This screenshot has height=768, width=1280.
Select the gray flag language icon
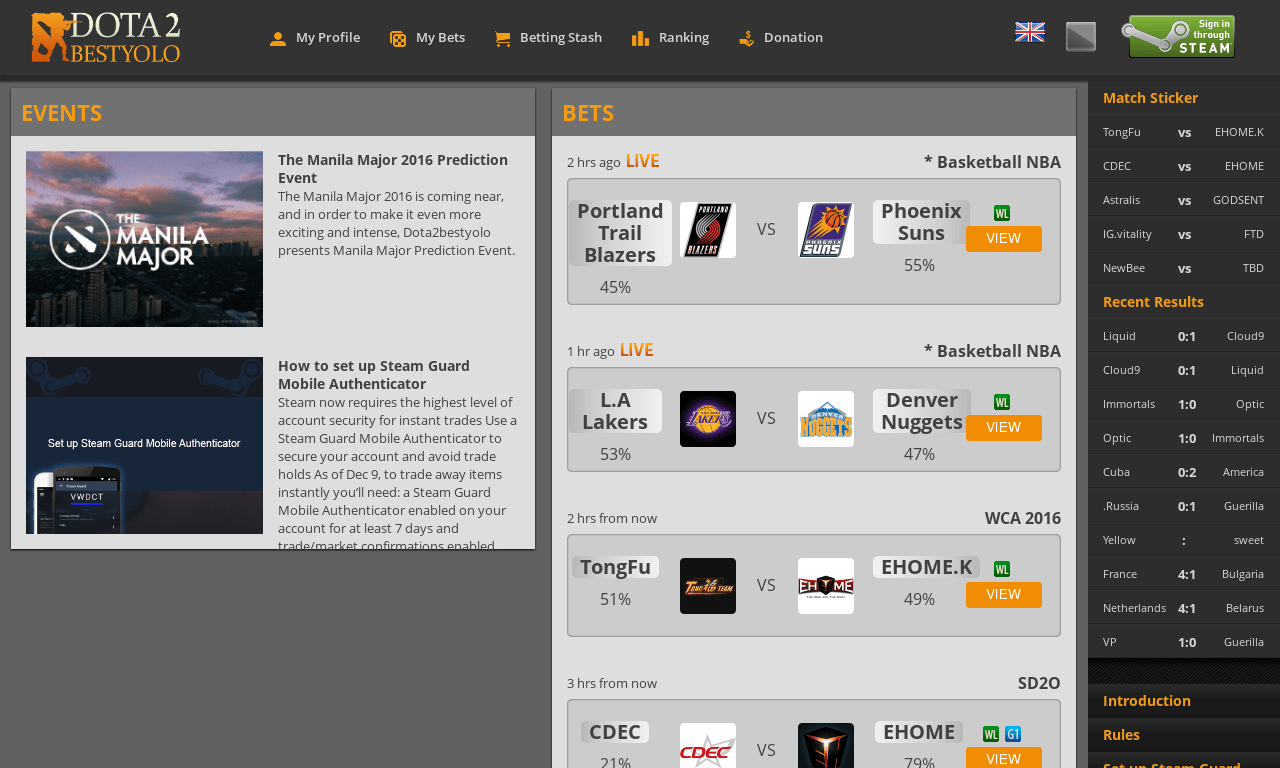coord(1081,37)
